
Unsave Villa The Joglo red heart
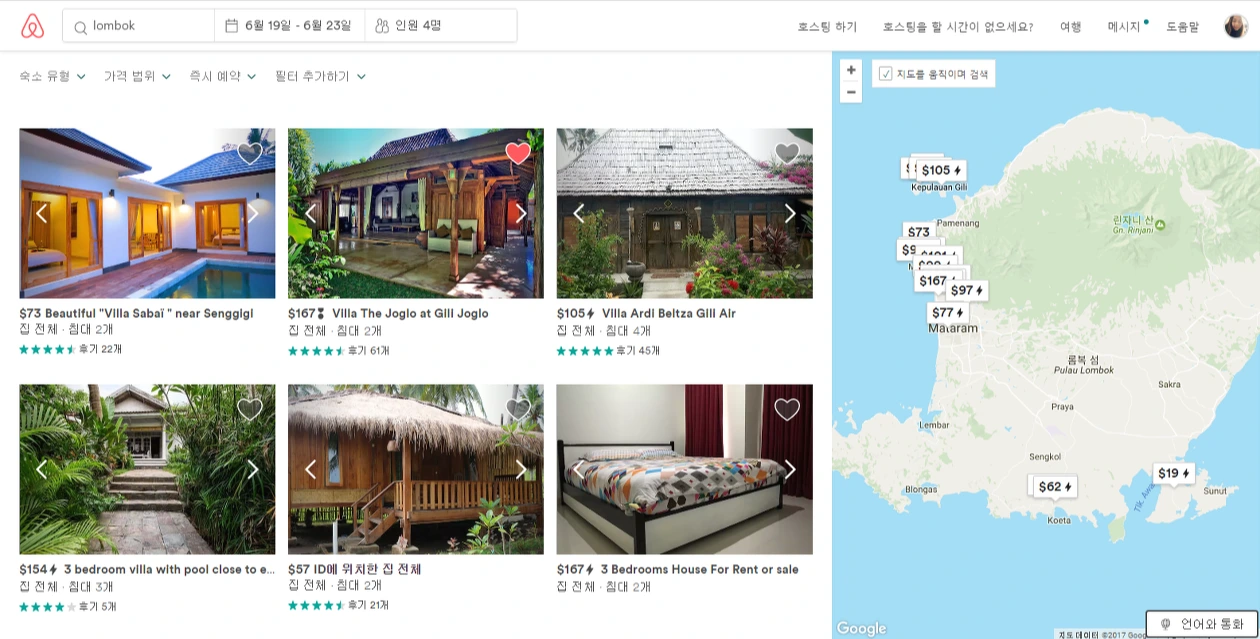point(518,153)
